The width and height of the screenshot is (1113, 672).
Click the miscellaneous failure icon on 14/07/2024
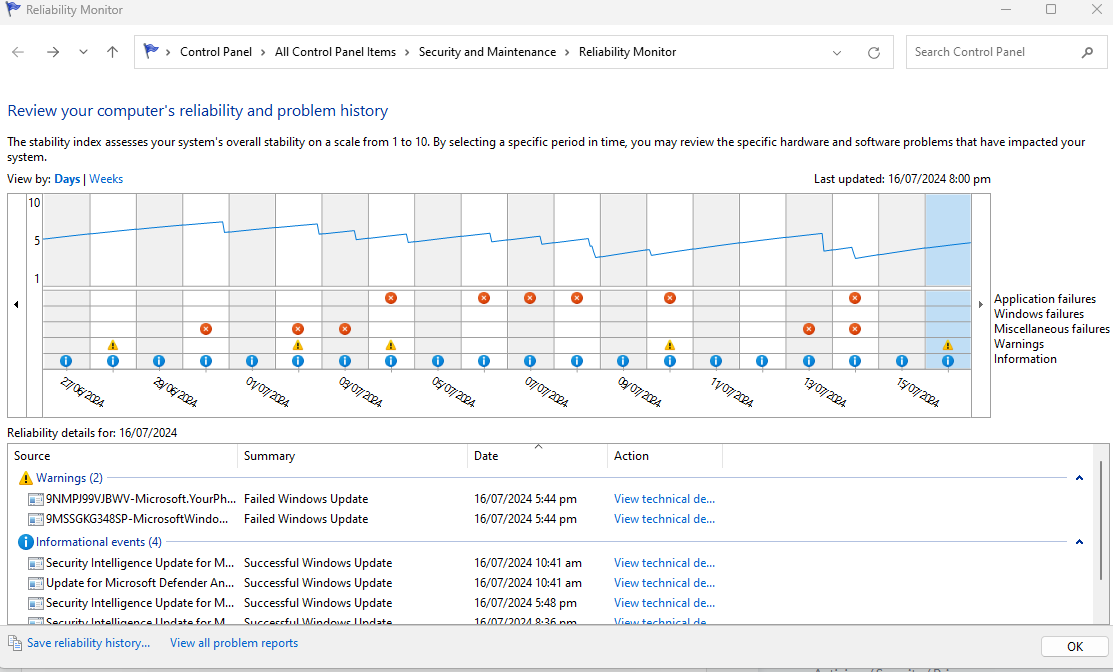click(855, 329)
